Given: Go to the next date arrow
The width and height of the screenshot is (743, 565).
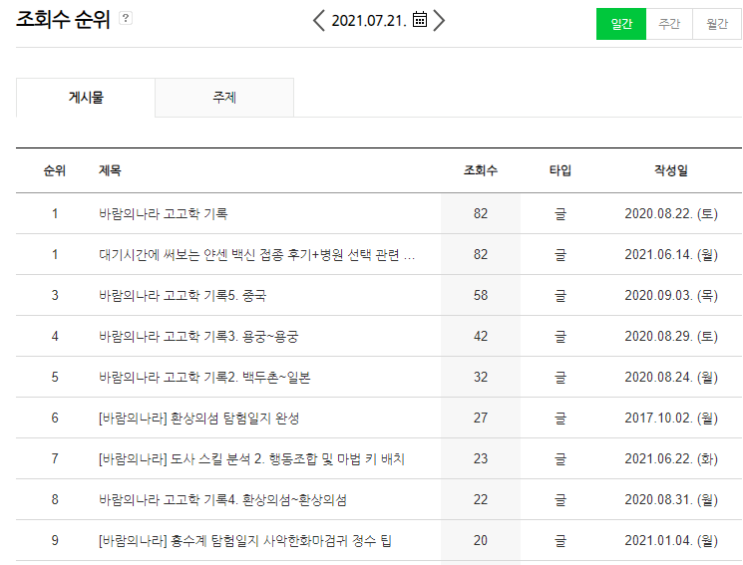Looking at the screenshot, I should point(439,21).
